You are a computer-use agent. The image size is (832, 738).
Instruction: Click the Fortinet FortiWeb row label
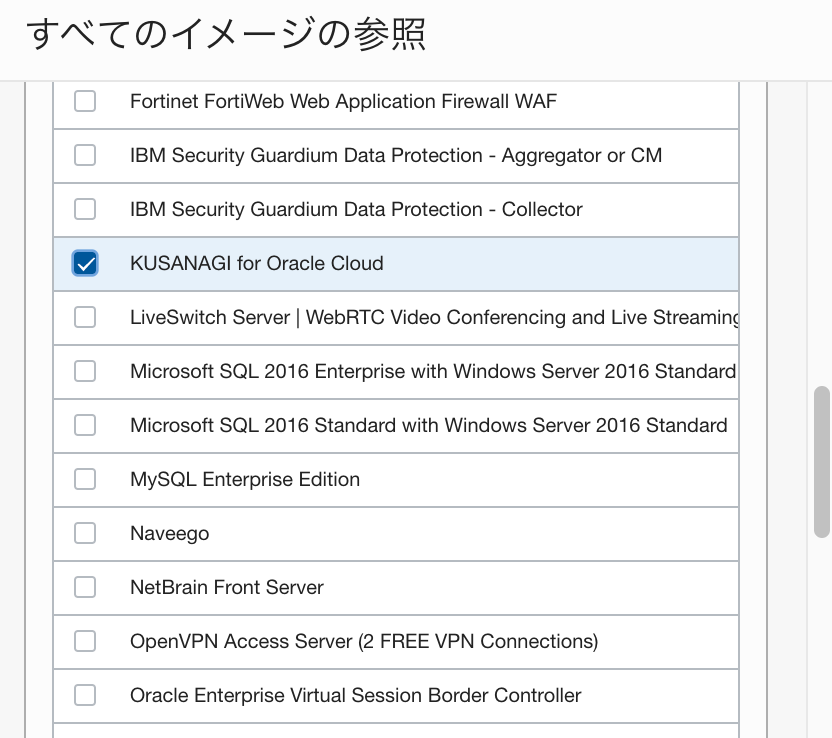(343, 101)
